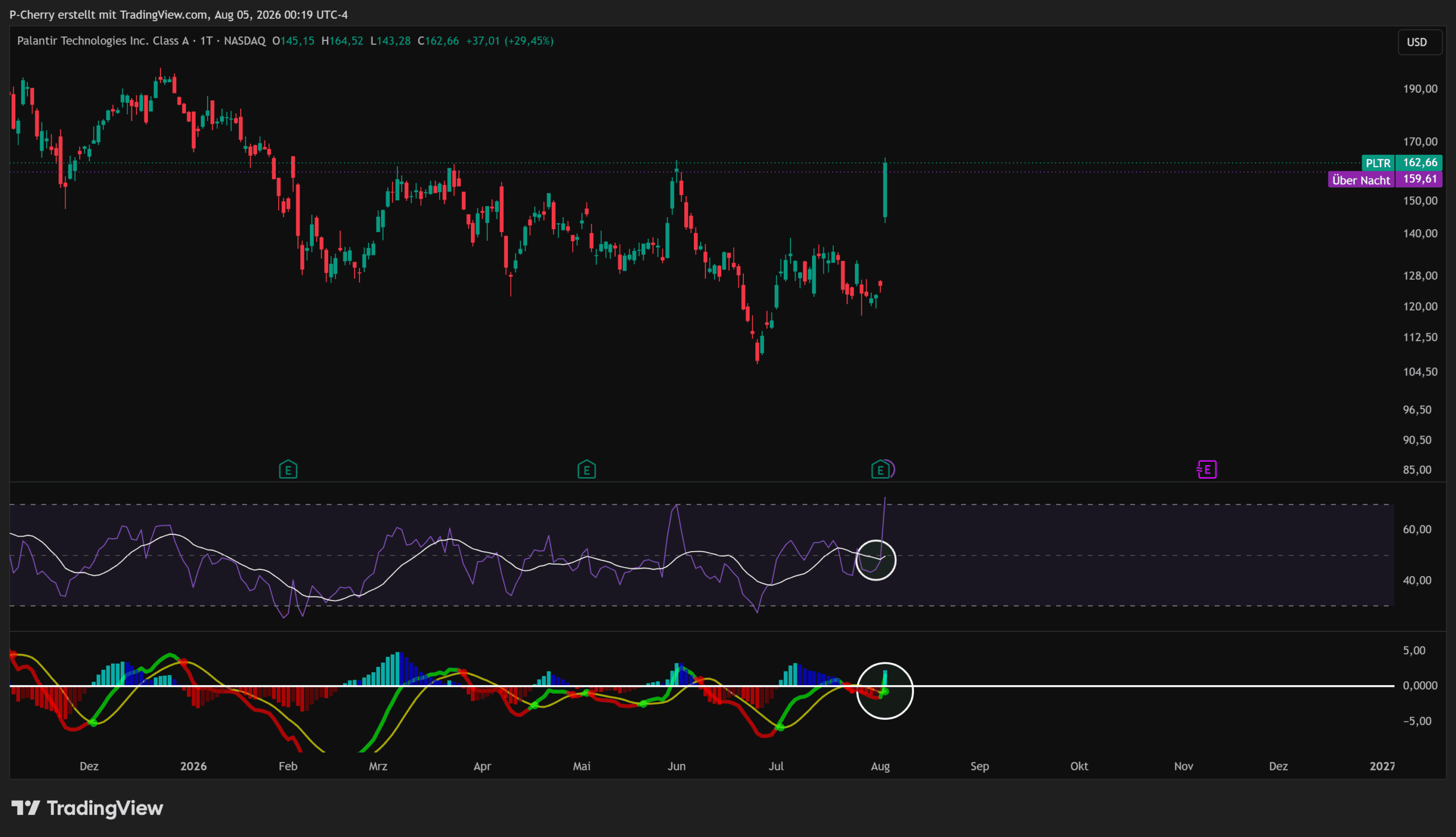Click the P-Cherry TradingView.com header caption
This screenshot has width=1456, height=837.
tap(178, 14)
